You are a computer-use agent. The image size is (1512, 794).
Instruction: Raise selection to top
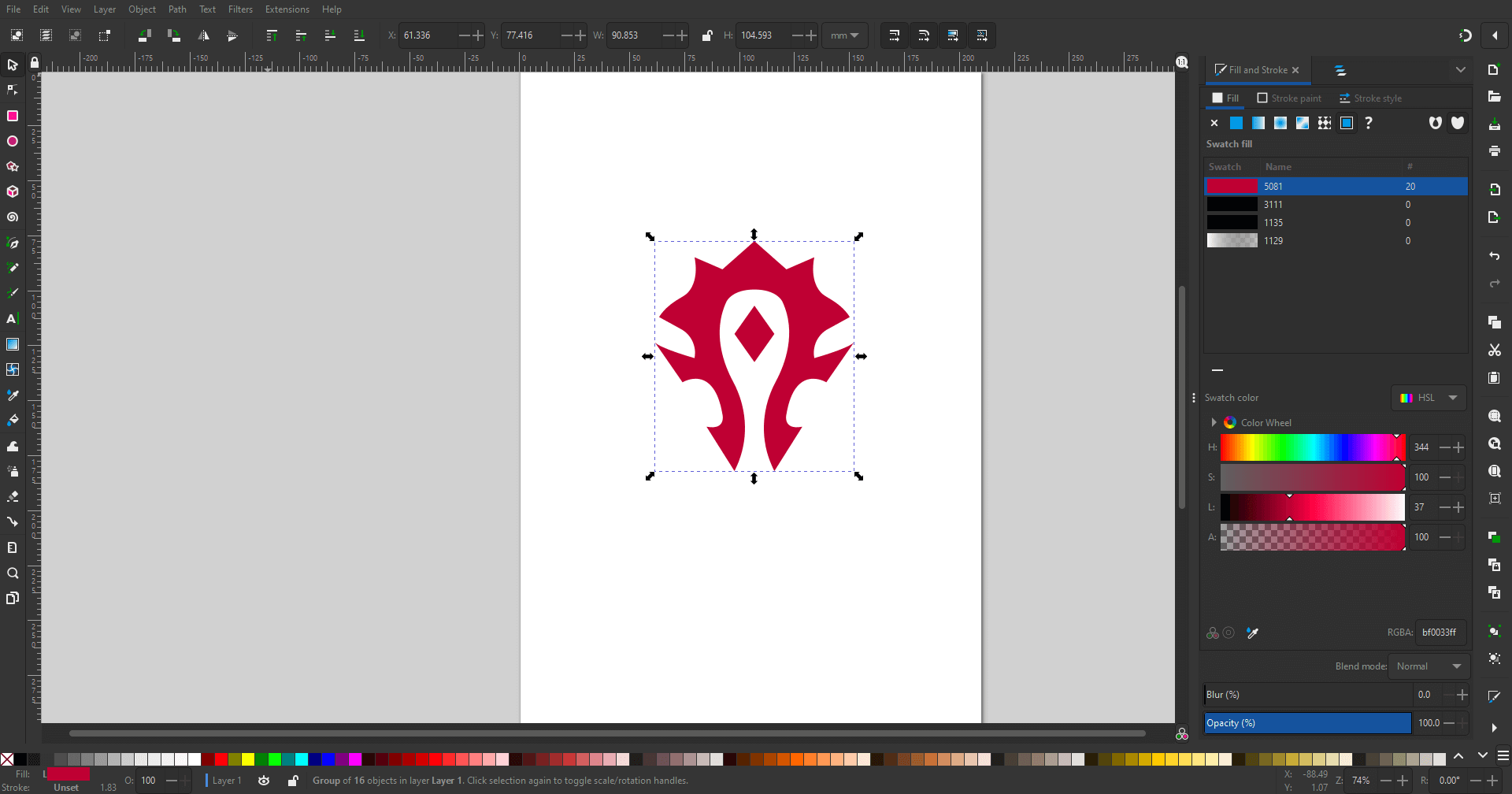click(272, 35)
